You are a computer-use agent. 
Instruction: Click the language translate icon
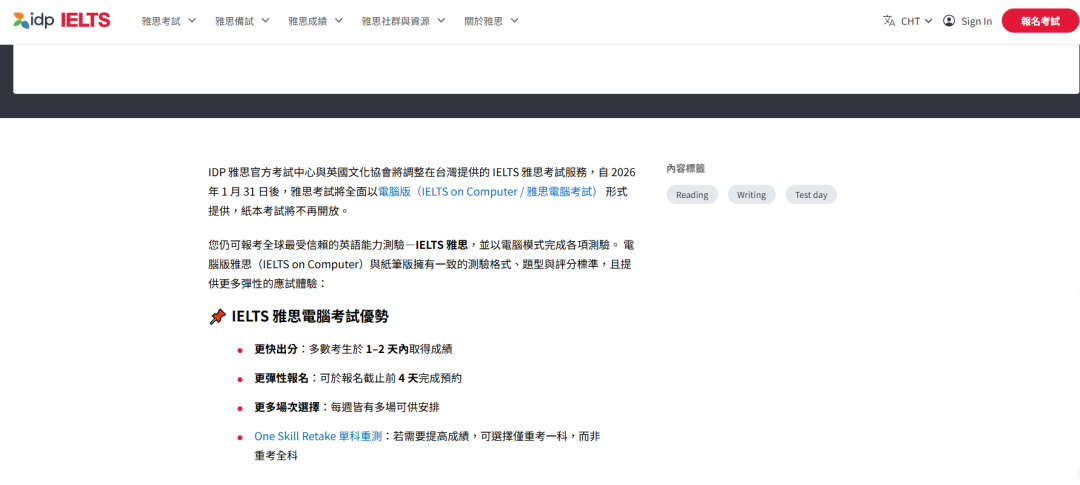pyautogui.click(x=889, y=21)
